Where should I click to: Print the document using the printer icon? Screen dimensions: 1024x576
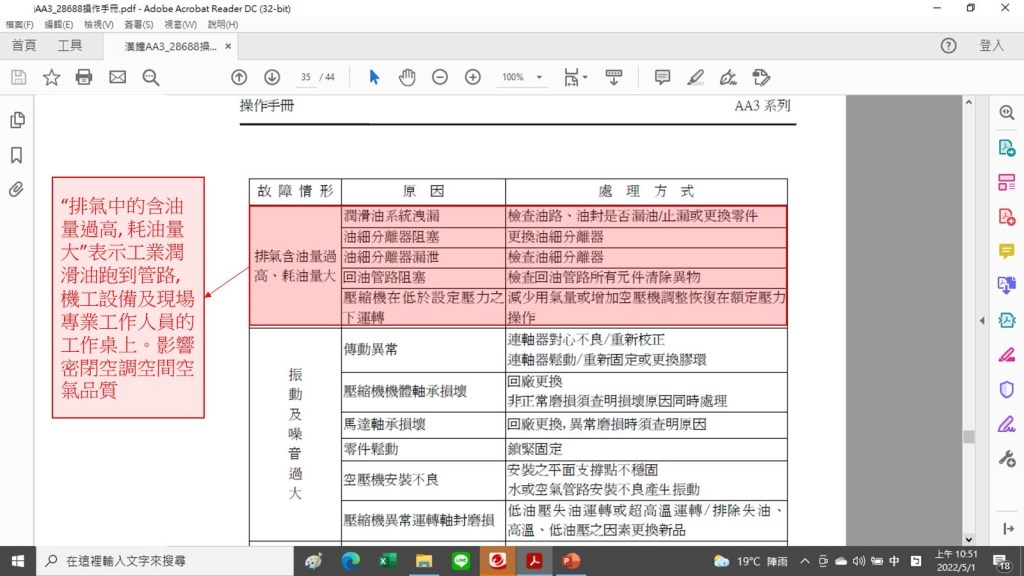pyautogui.click(x=84, y=77)
